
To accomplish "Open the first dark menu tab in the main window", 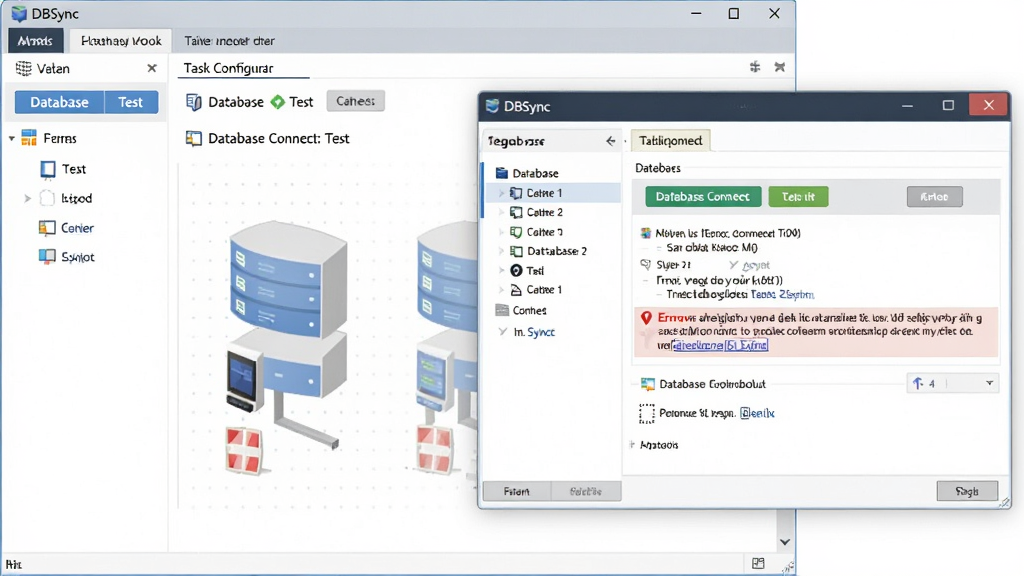I will click(35, 40).
